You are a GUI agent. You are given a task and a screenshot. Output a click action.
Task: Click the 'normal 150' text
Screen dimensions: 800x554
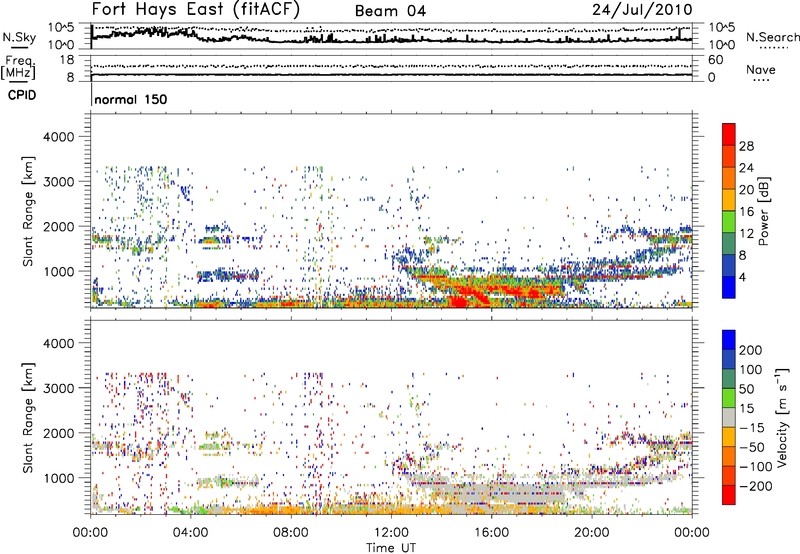[131, 99]
